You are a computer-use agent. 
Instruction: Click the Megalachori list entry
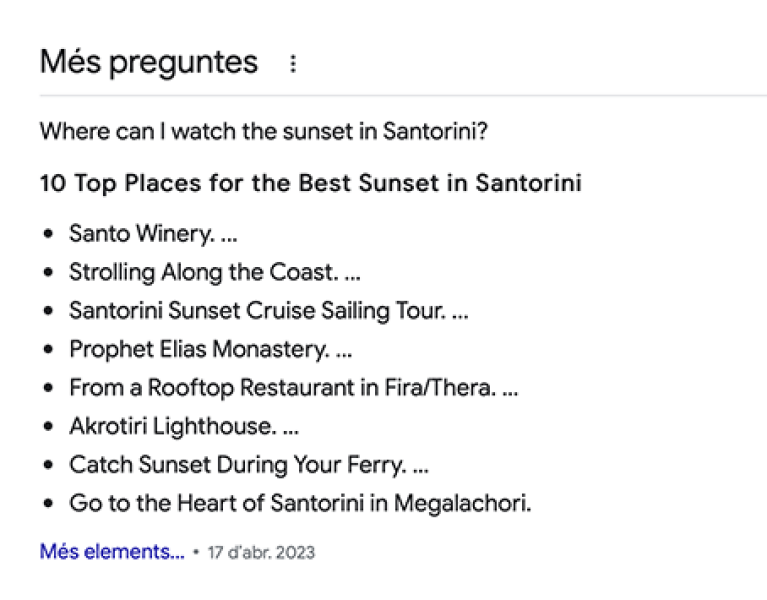[300, 503]
